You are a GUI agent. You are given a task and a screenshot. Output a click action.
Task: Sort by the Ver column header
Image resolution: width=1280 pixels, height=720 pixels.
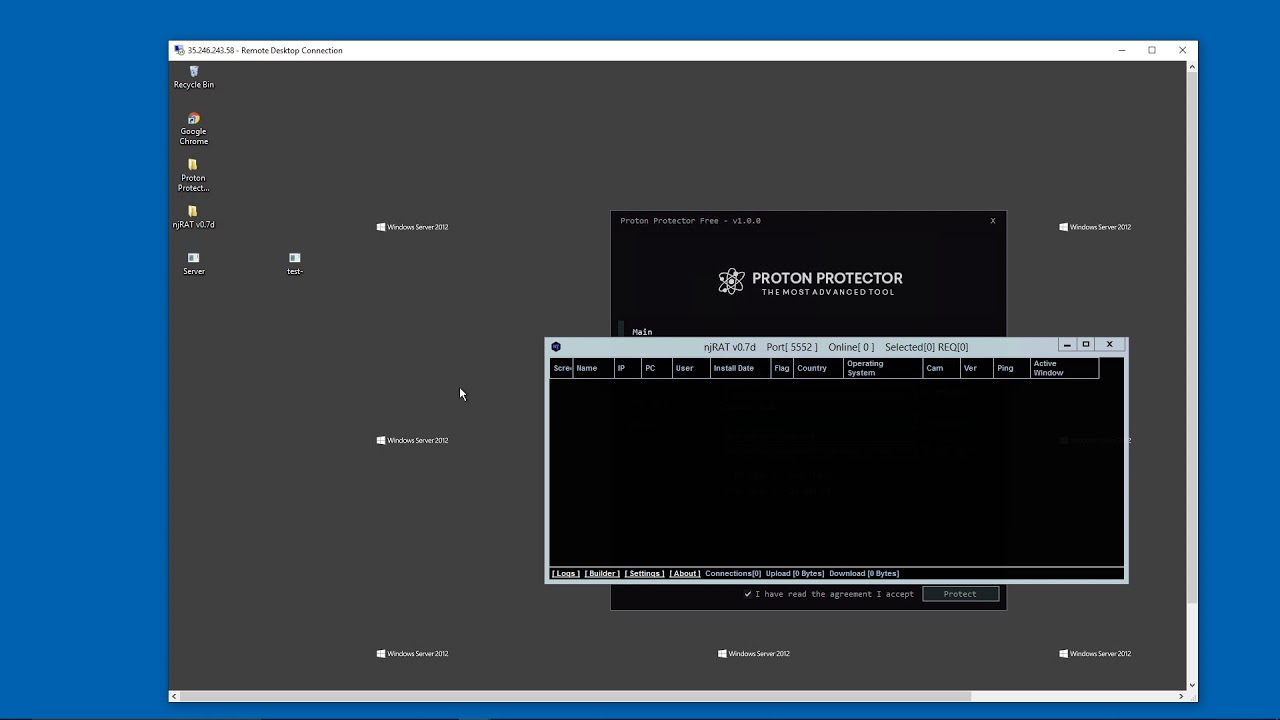coord(977,368)
